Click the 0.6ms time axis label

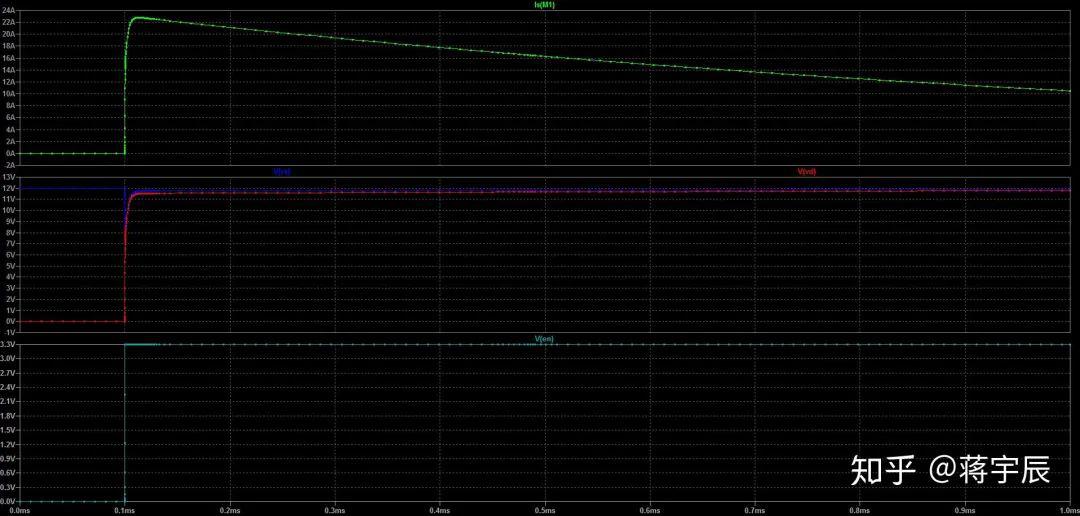tap(650, 511)
